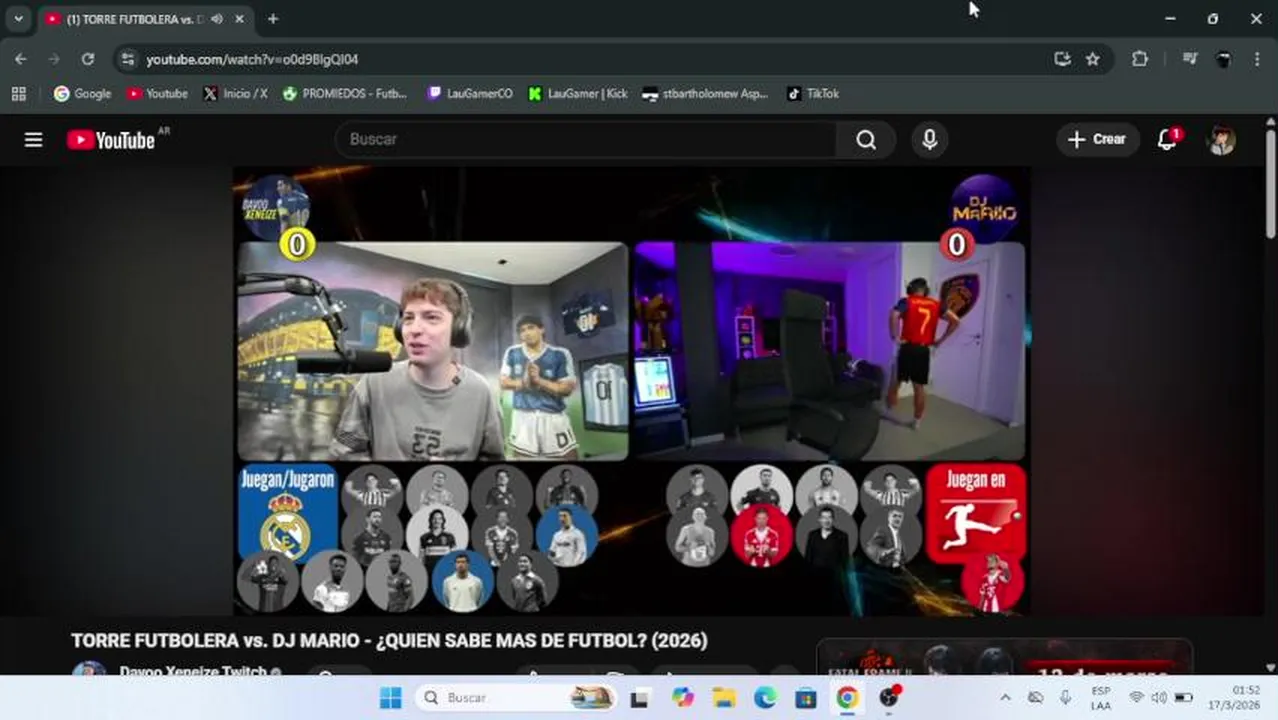
Task: Open Microsoft Edge from the taskbar
Action: click(765, 698)
